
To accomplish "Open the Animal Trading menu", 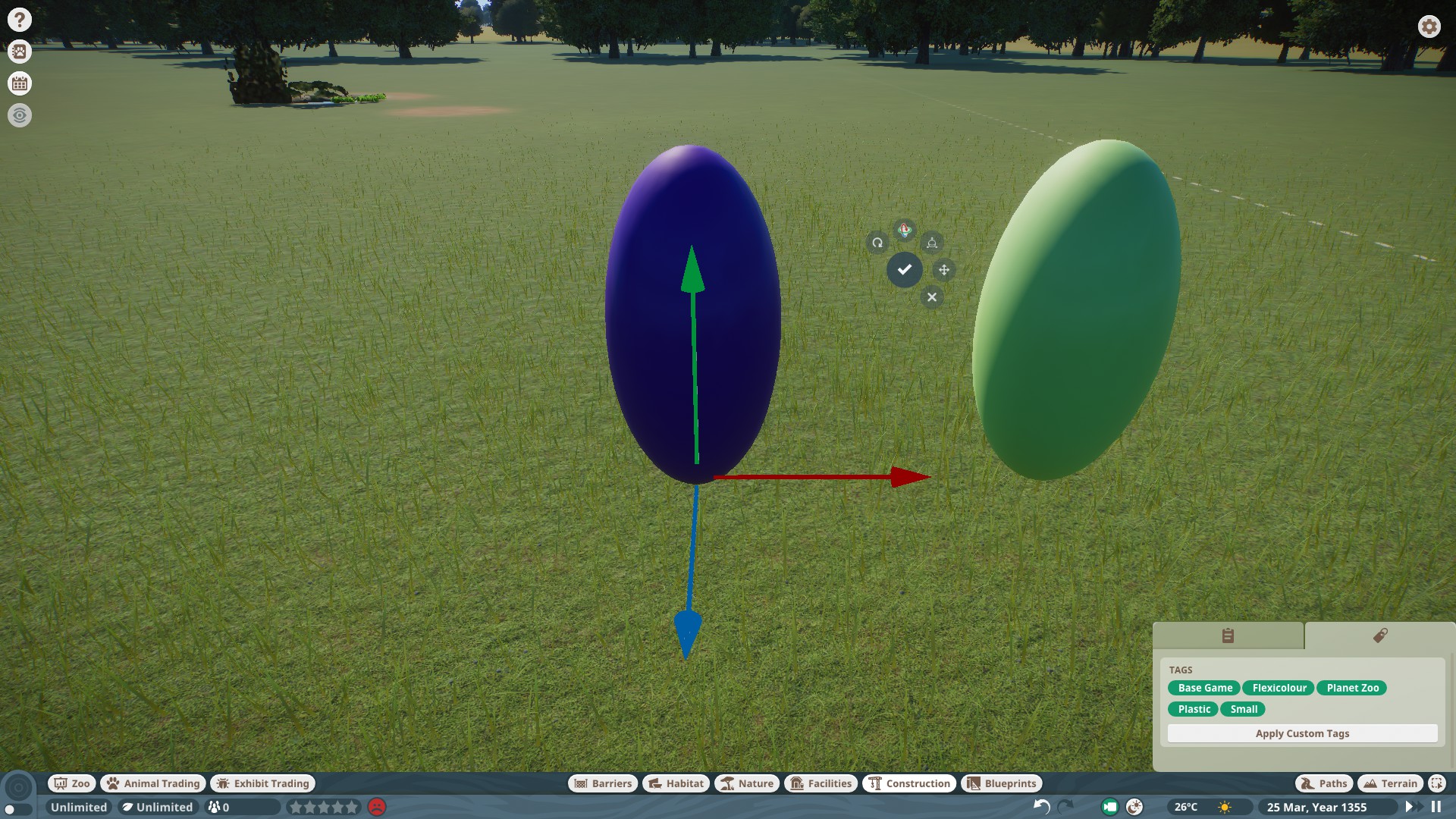I will 153,783.
